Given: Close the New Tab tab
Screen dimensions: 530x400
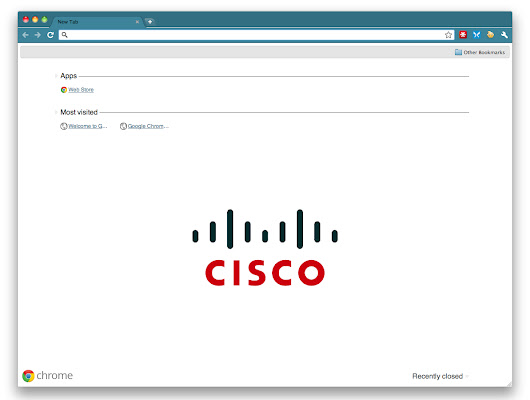Looking at the screenshot, I should coord(137,22).
